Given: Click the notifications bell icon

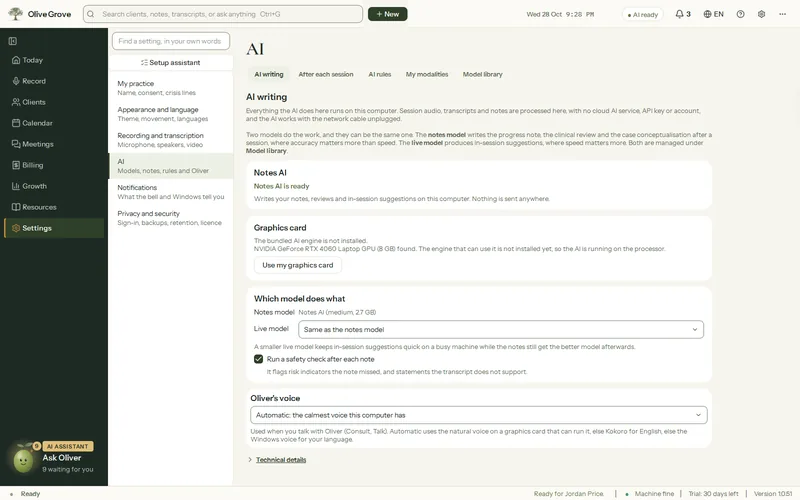Looking at the screenshot, I should [x=679, y=14].
